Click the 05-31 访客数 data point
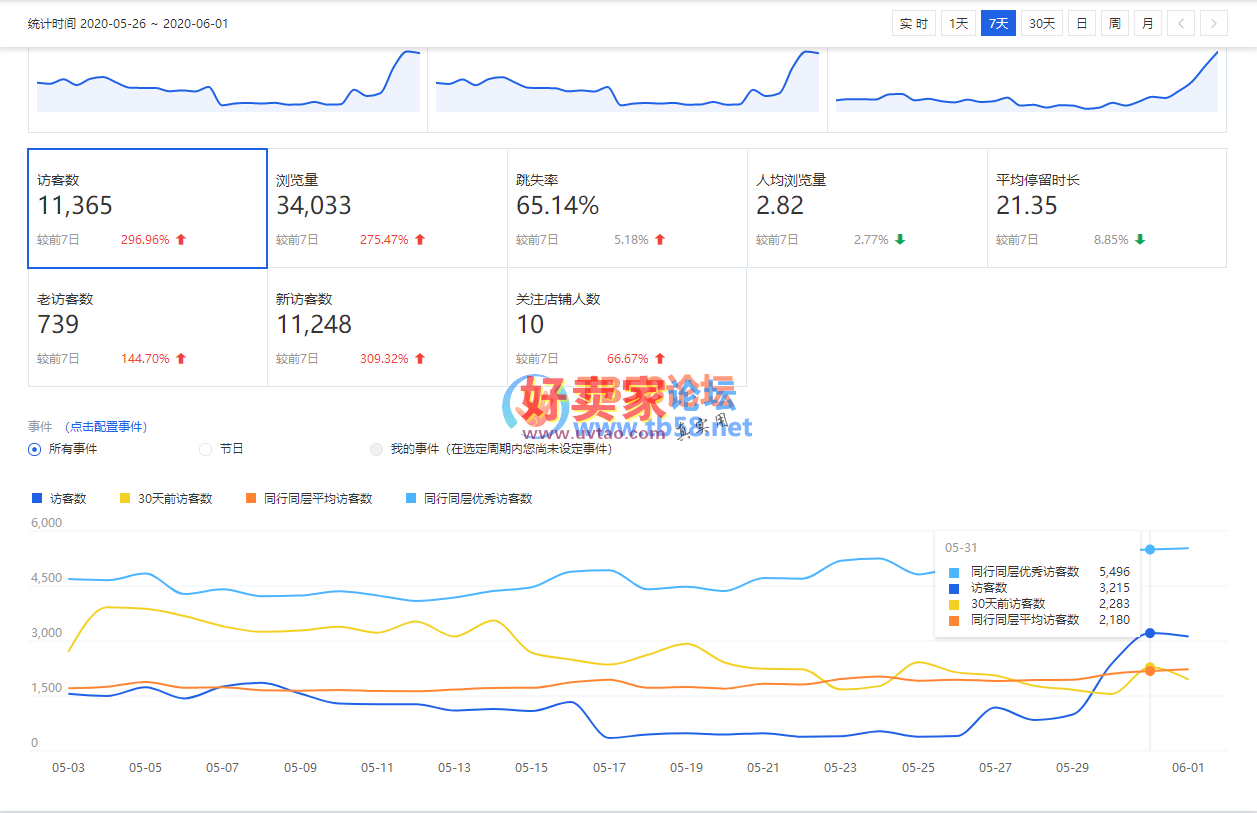 (1150, 633)
